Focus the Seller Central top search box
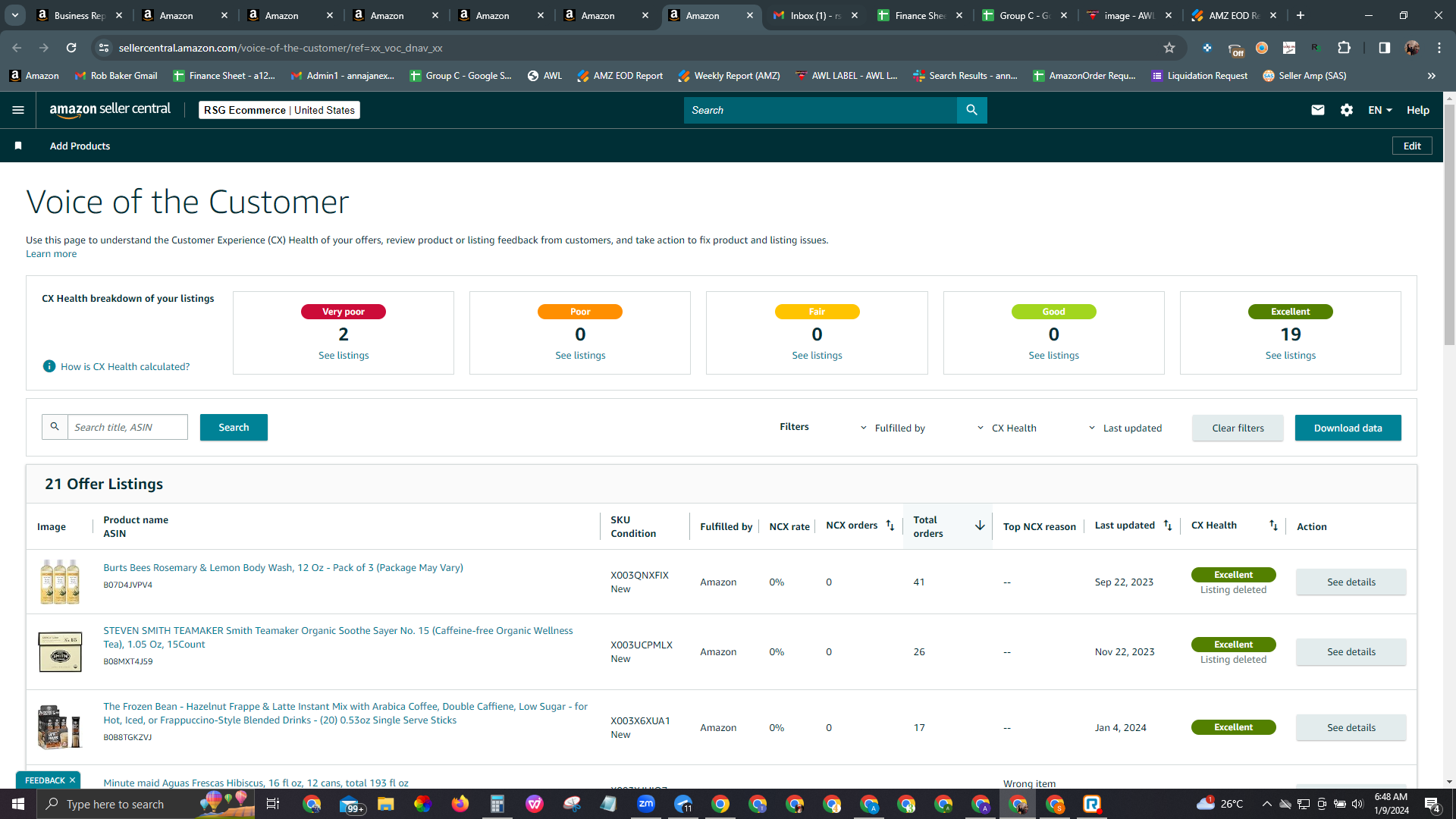Viewport: 1456px width, 819px height. pos(820,110)
